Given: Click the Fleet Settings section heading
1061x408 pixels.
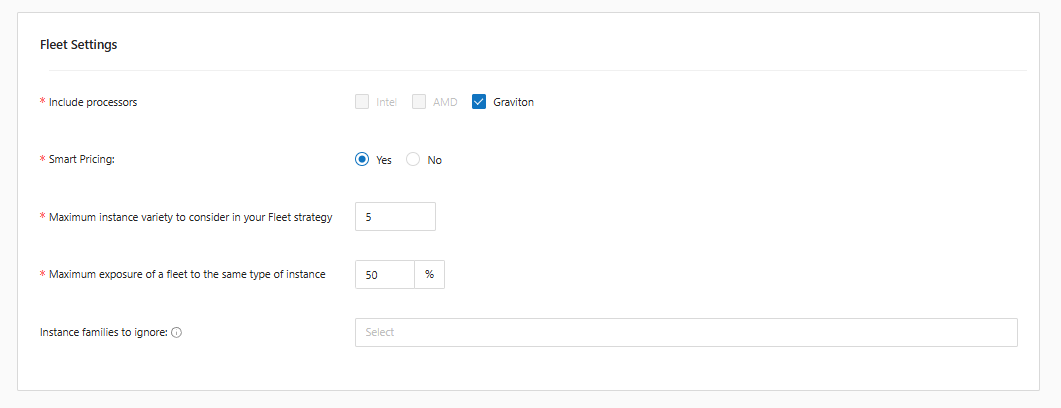Looking at the screenshot, I should (79, 45).
